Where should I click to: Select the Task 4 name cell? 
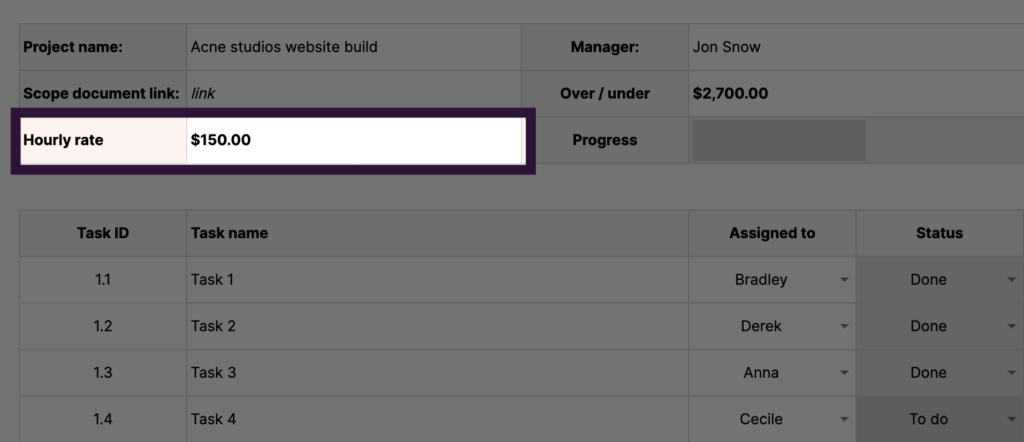point(436,420)
